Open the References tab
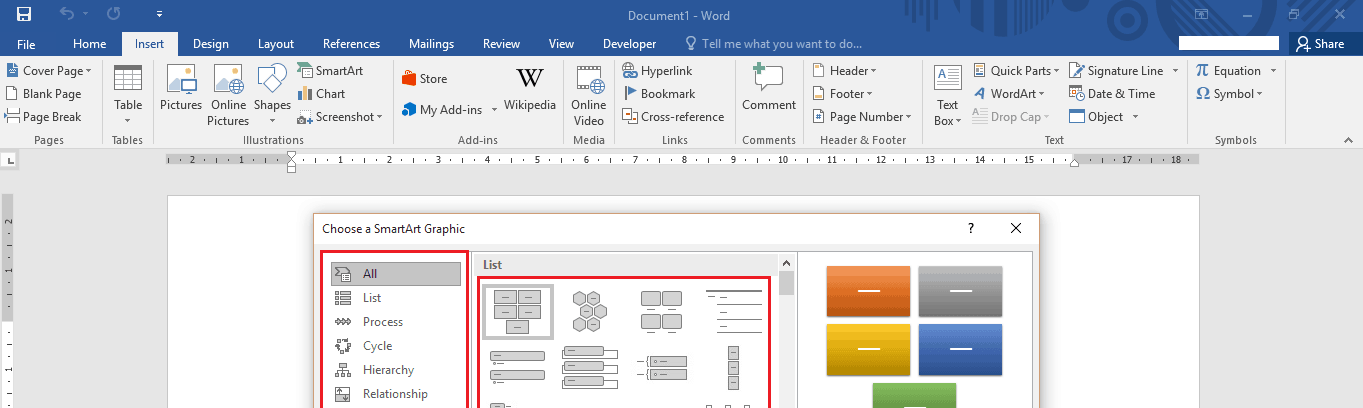The width and height of the screenshot is (1363, 408). (x=351, y=44)
